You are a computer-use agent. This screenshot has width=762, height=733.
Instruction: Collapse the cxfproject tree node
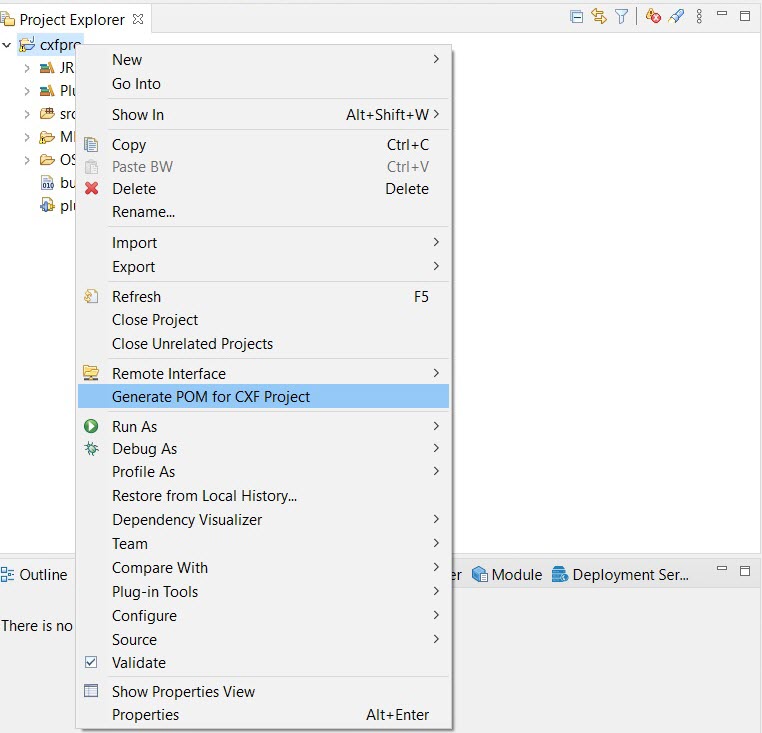(x=8, y=45)
